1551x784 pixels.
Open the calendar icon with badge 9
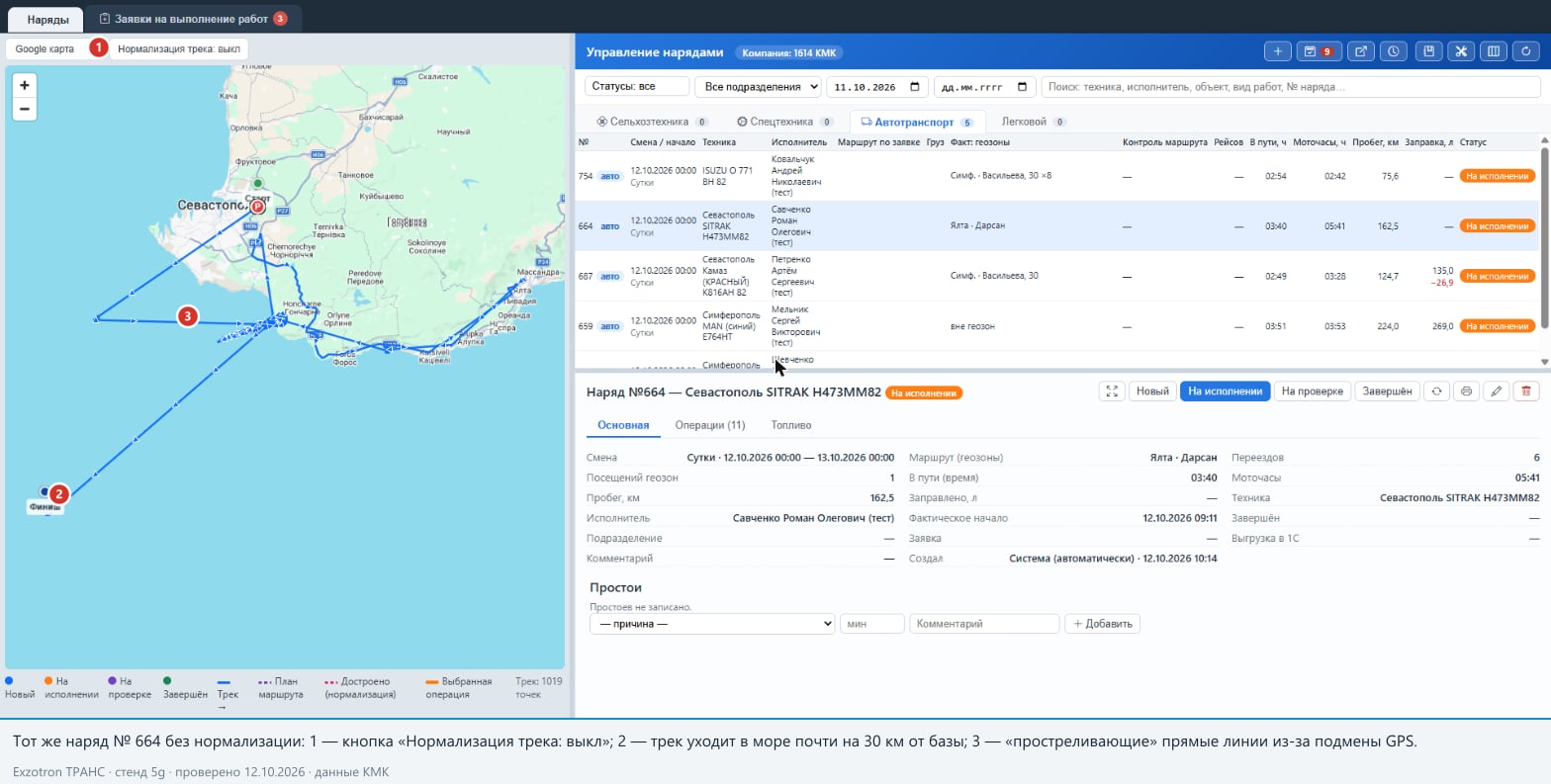pos(1318,51)
